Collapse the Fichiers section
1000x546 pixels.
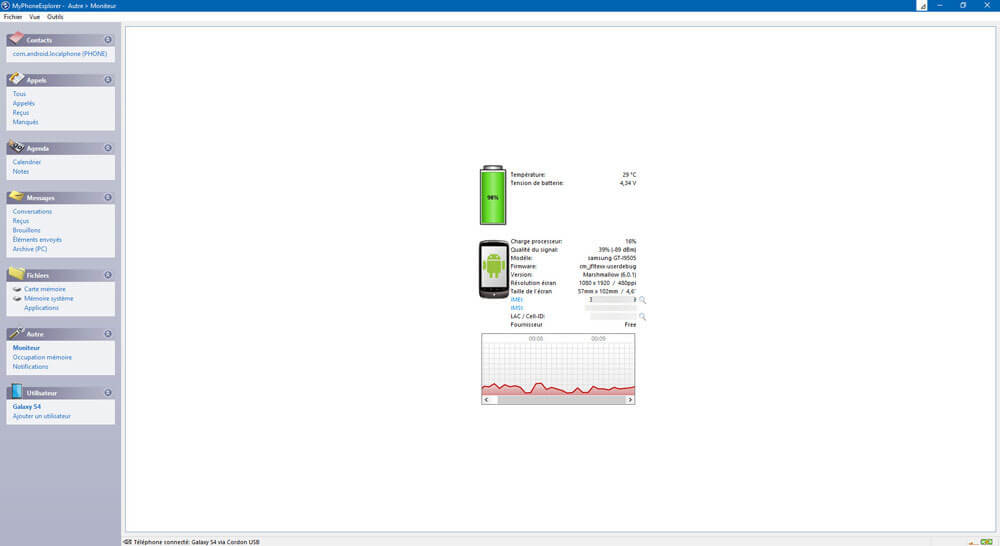(x=108, y=275)
